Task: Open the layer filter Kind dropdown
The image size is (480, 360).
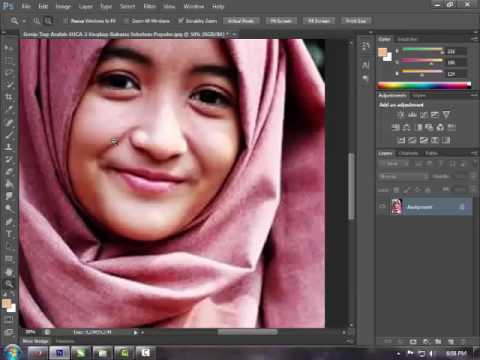Action: click(x=393, y=164)
